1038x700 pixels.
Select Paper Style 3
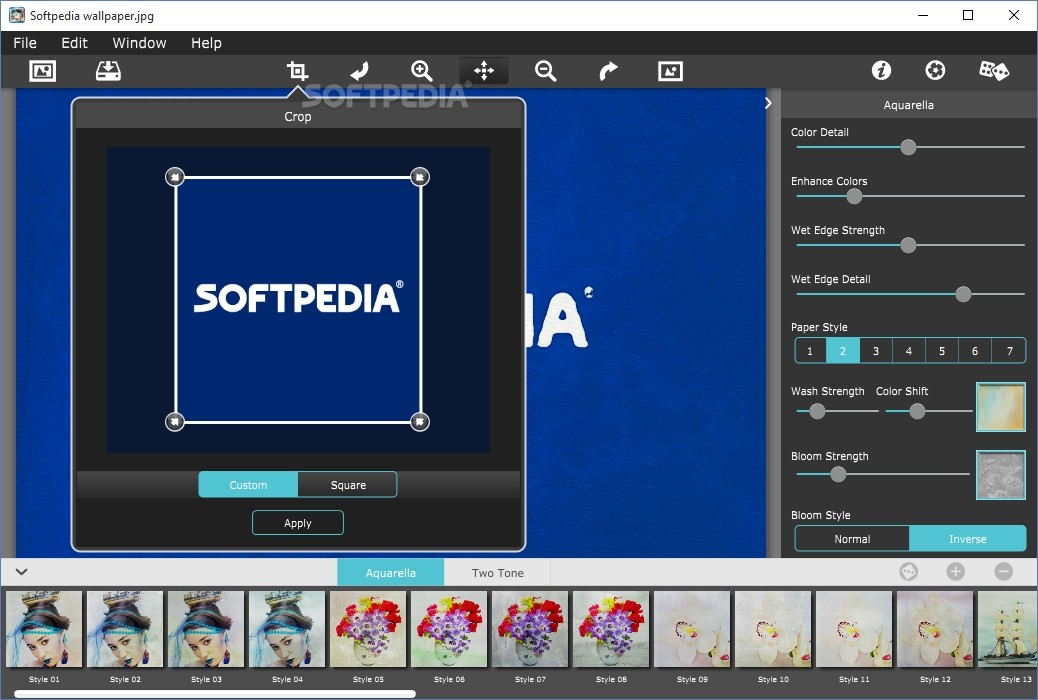876,351
